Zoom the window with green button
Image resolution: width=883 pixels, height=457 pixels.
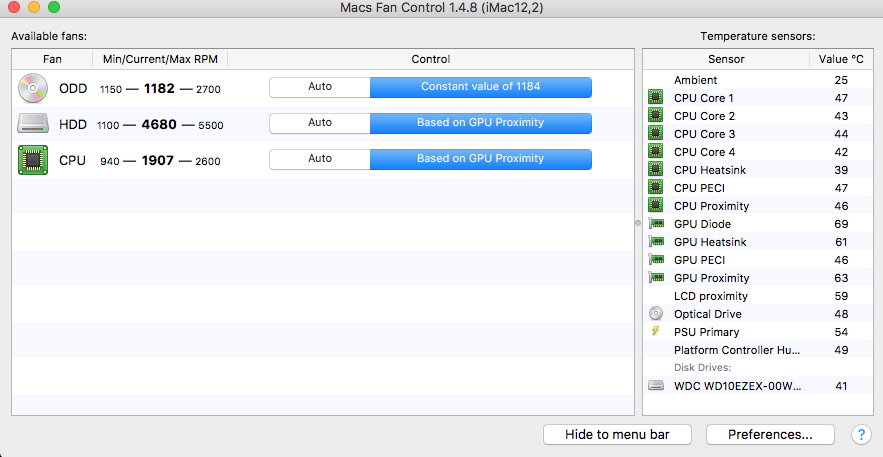pos(54,7)
